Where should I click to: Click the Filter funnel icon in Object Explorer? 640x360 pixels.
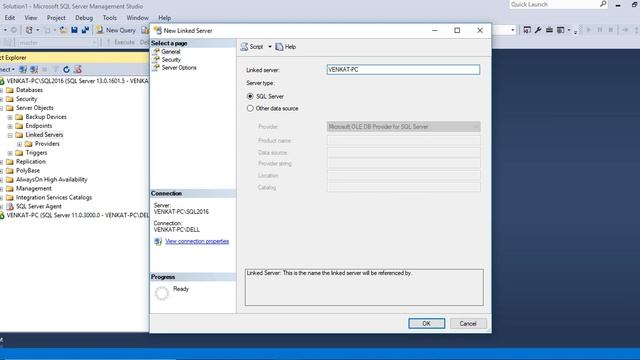coord(56,69)
